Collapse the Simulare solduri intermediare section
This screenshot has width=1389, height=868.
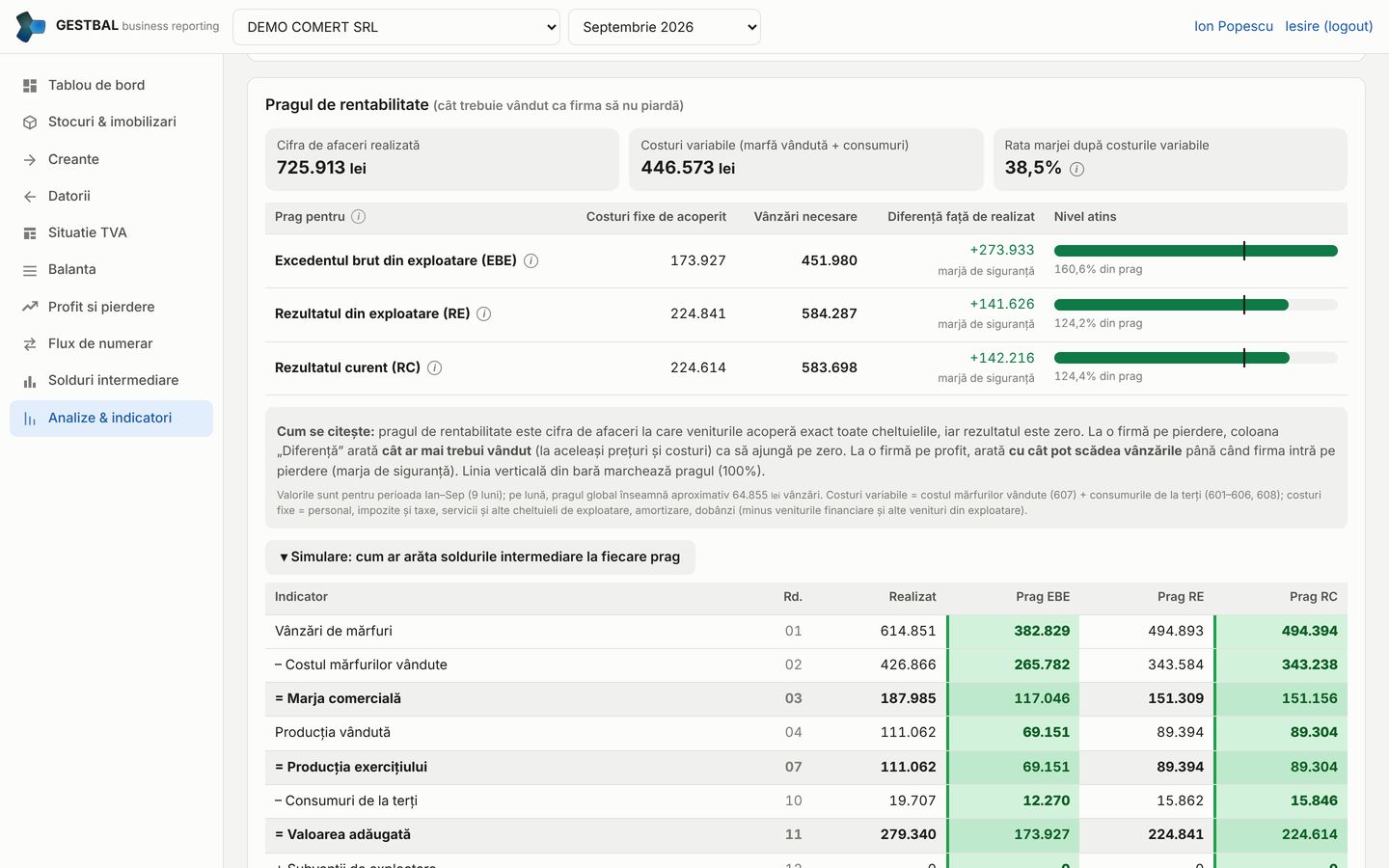tap(480, 556)
